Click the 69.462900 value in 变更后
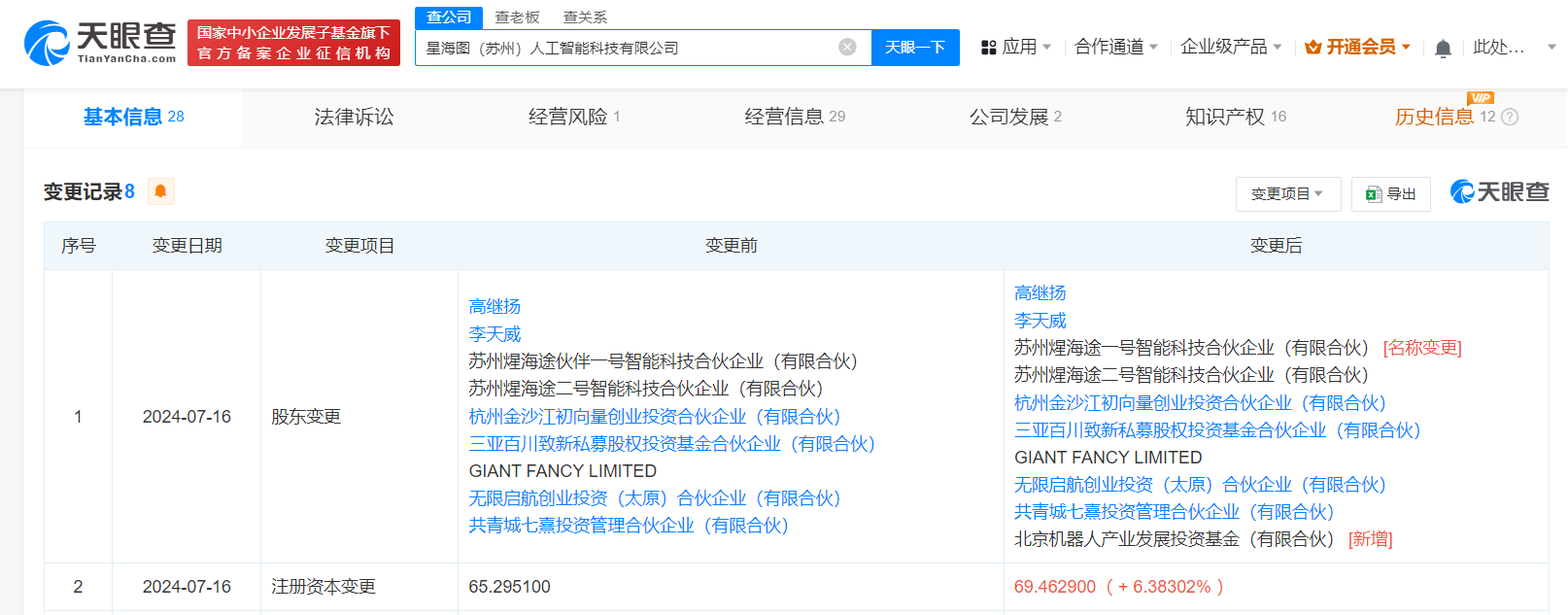 pyautogui.click(x=1055, y=587)
